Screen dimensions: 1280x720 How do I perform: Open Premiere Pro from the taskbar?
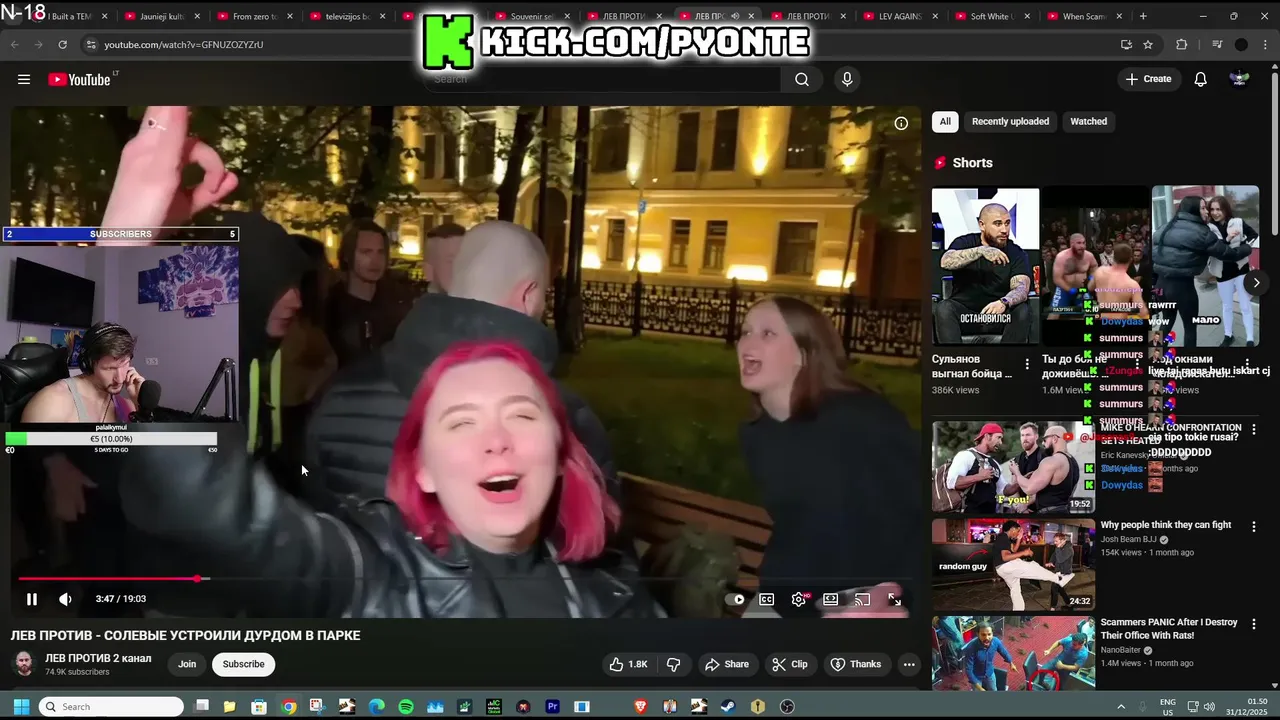click(552, 707)
